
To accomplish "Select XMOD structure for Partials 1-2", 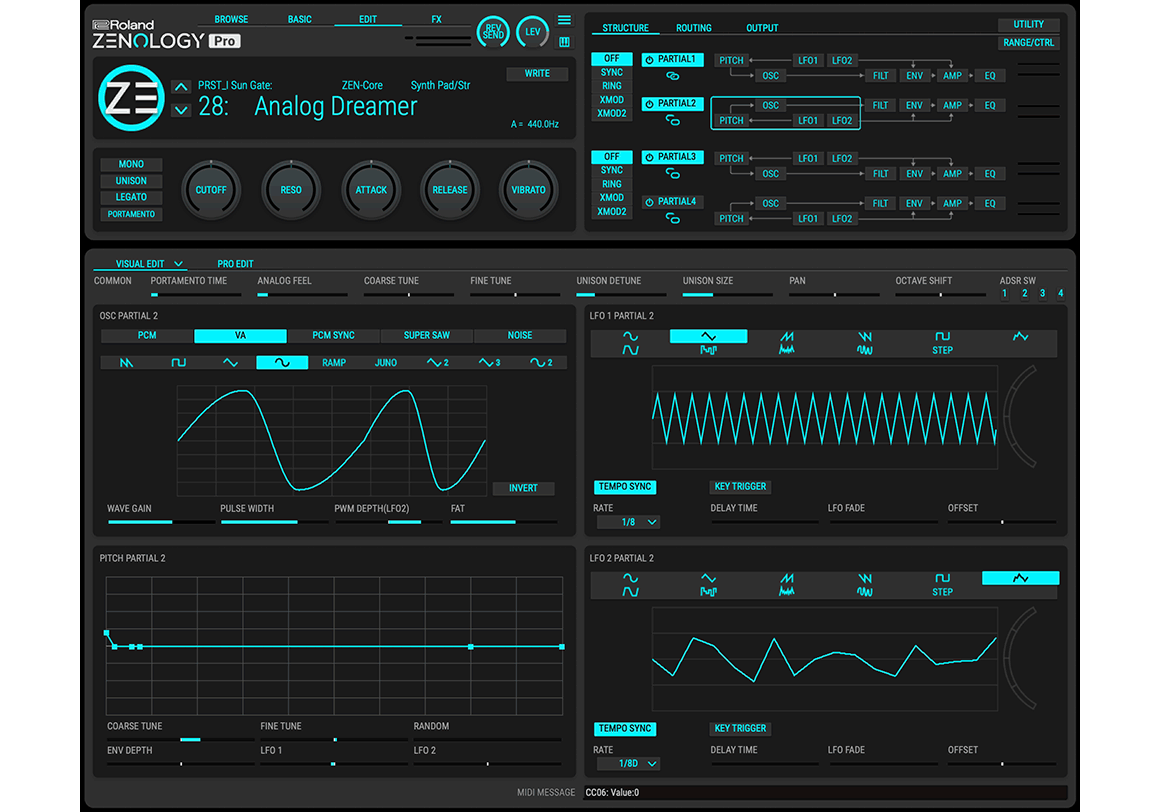I will tap(612, 100).
